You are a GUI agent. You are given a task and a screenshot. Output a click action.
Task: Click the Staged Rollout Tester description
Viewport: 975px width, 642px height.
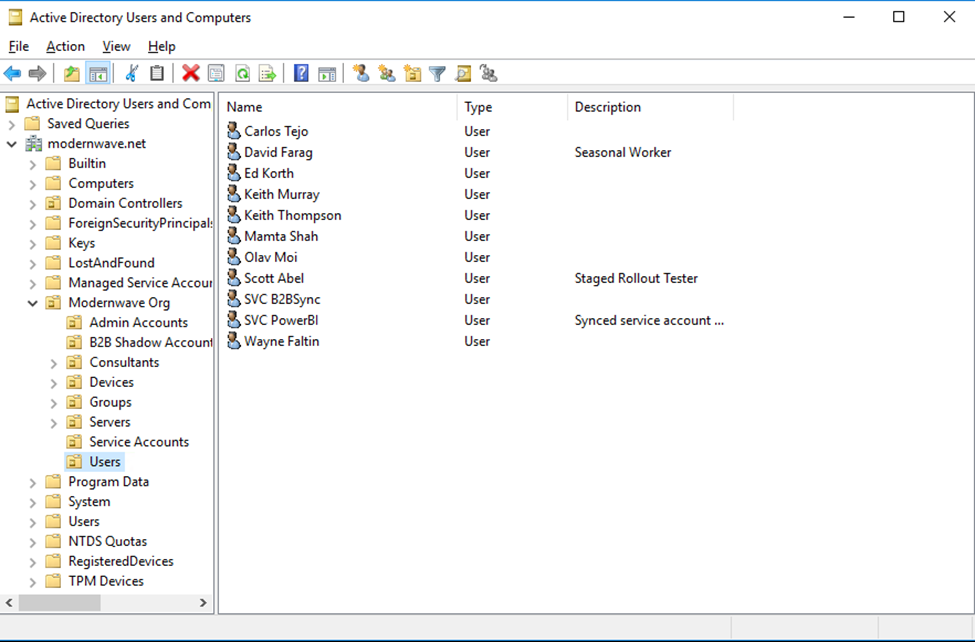click(x=635, y=278)
